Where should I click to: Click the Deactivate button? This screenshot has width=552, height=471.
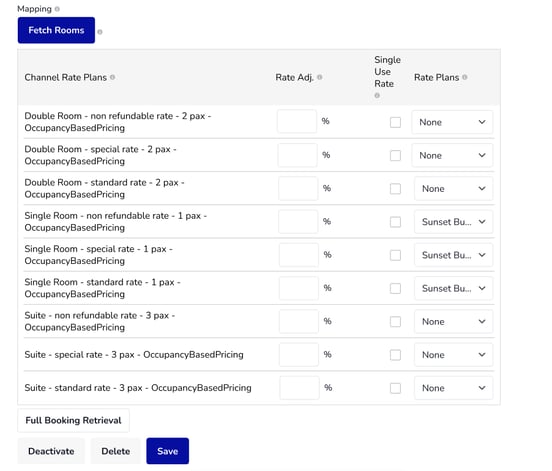(x=51, y=451)
